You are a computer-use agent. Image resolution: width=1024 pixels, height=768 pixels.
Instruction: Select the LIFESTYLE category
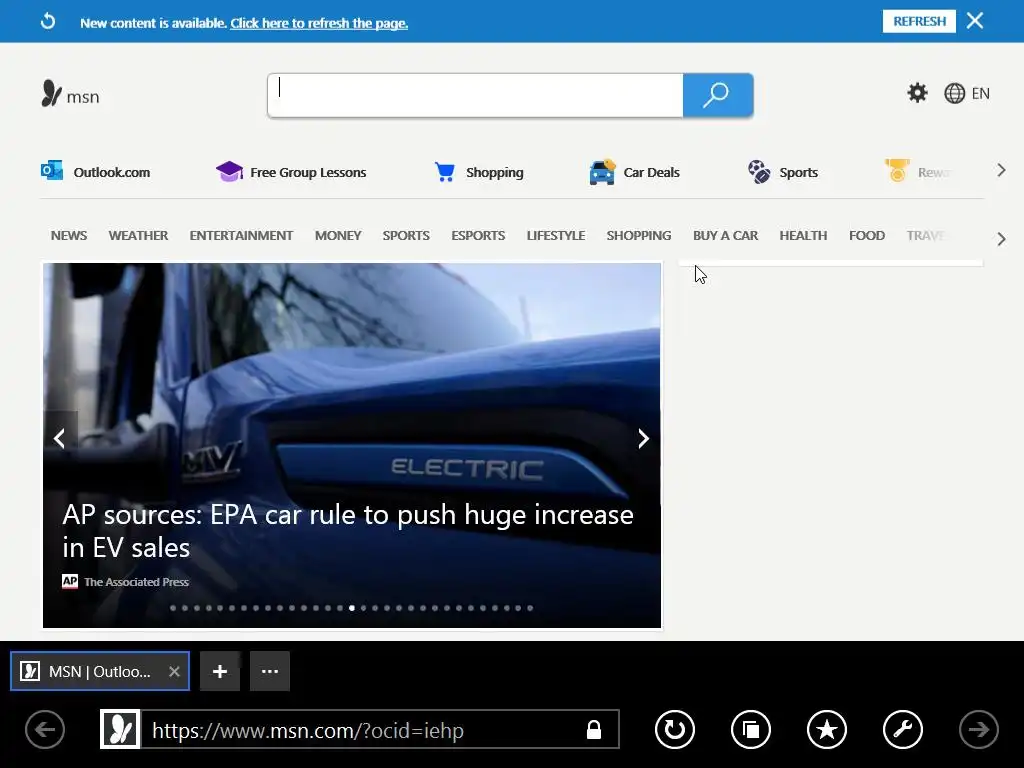(556, 235)
